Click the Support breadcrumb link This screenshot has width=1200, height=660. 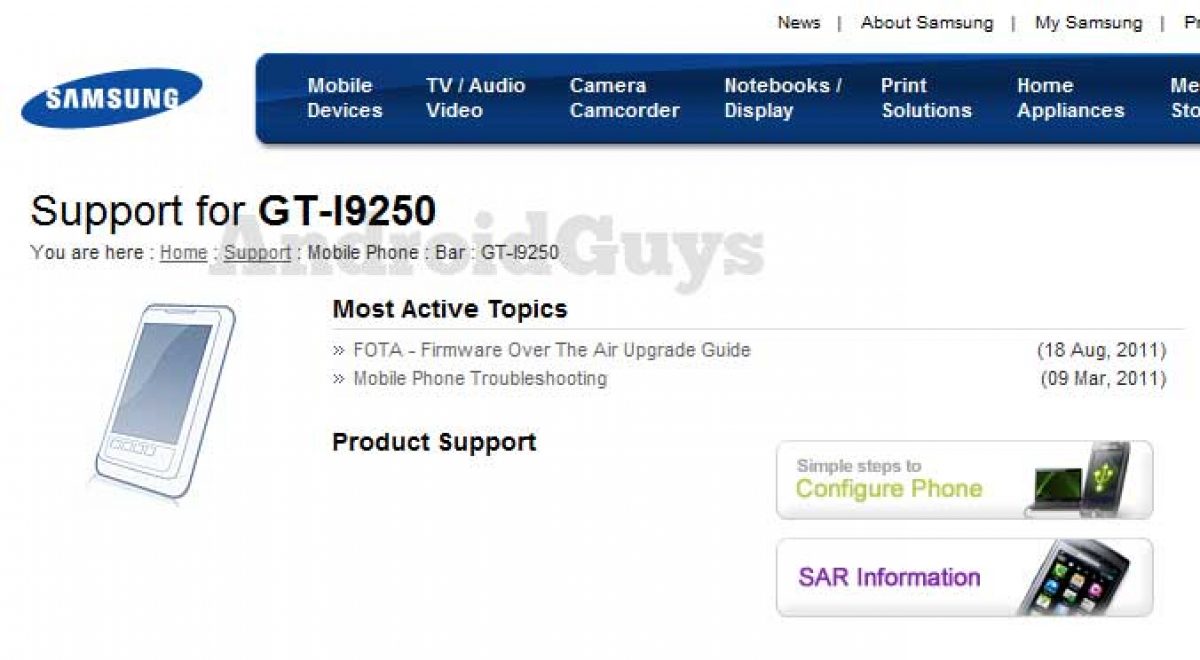[257, 253]
